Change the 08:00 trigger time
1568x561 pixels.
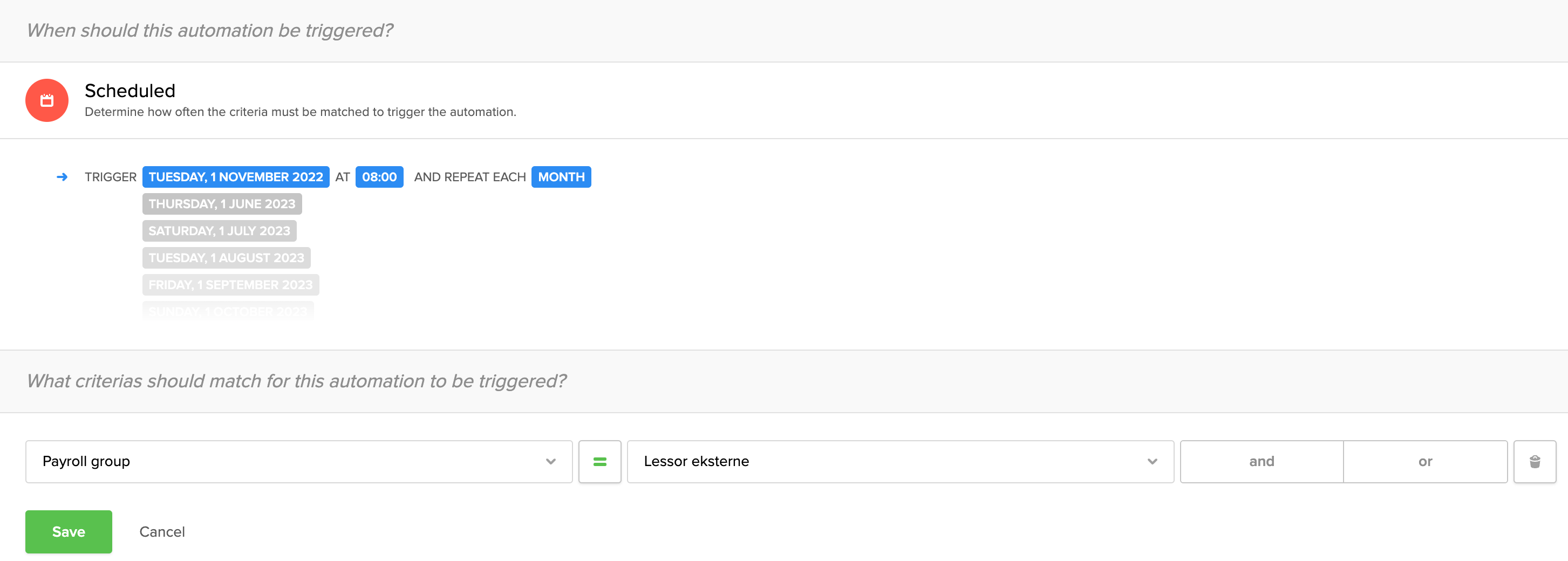point(379,177)
